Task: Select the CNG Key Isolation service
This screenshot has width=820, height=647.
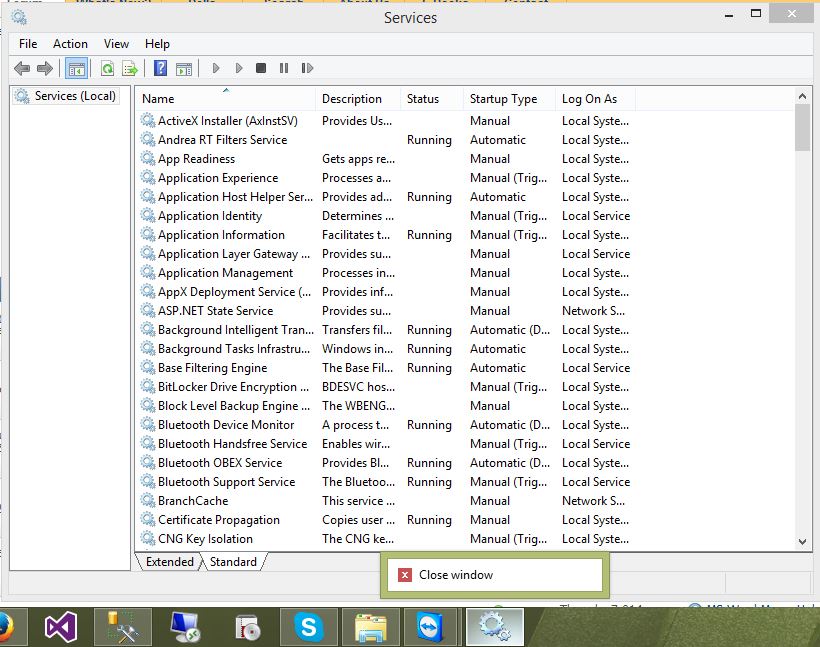Action: tap(385, 539)
